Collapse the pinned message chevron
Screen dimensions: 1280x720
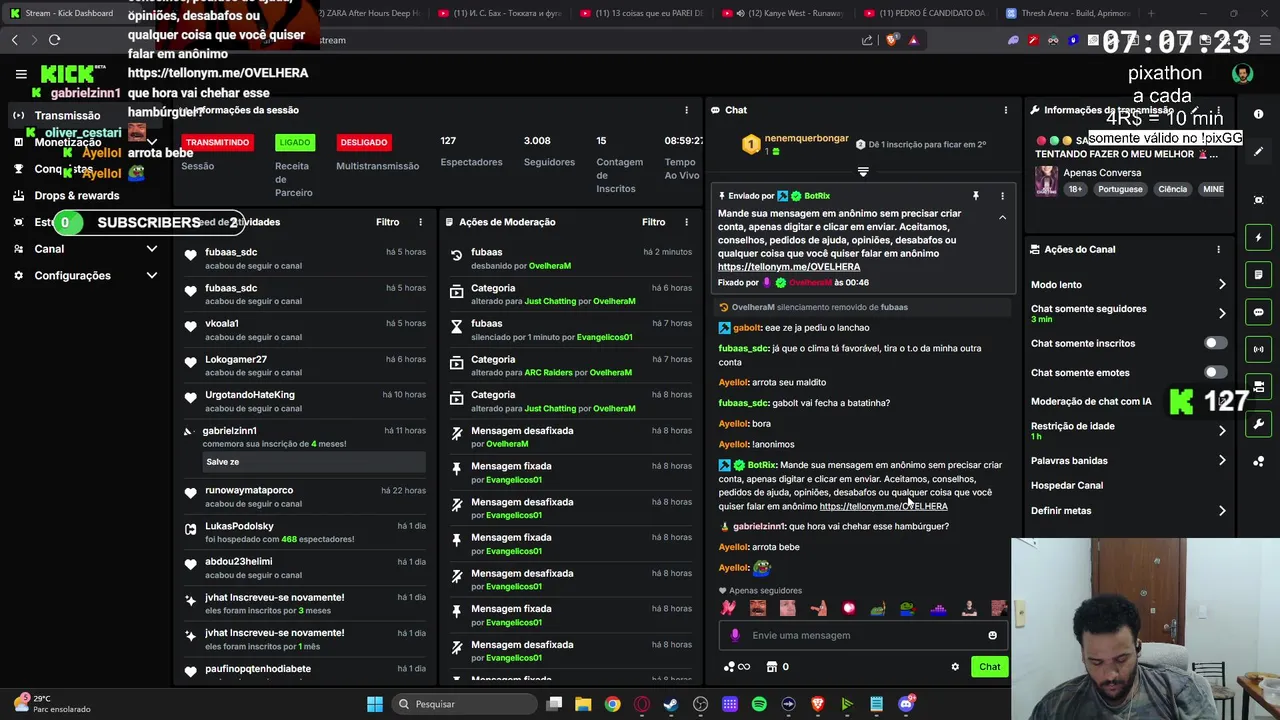pos(1002,217)
